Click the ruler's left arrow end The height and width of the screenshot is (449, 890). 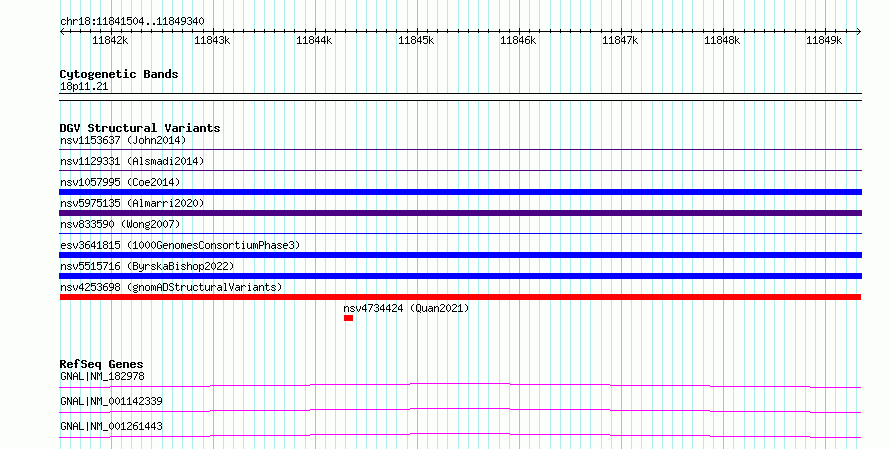pos(62,31)
